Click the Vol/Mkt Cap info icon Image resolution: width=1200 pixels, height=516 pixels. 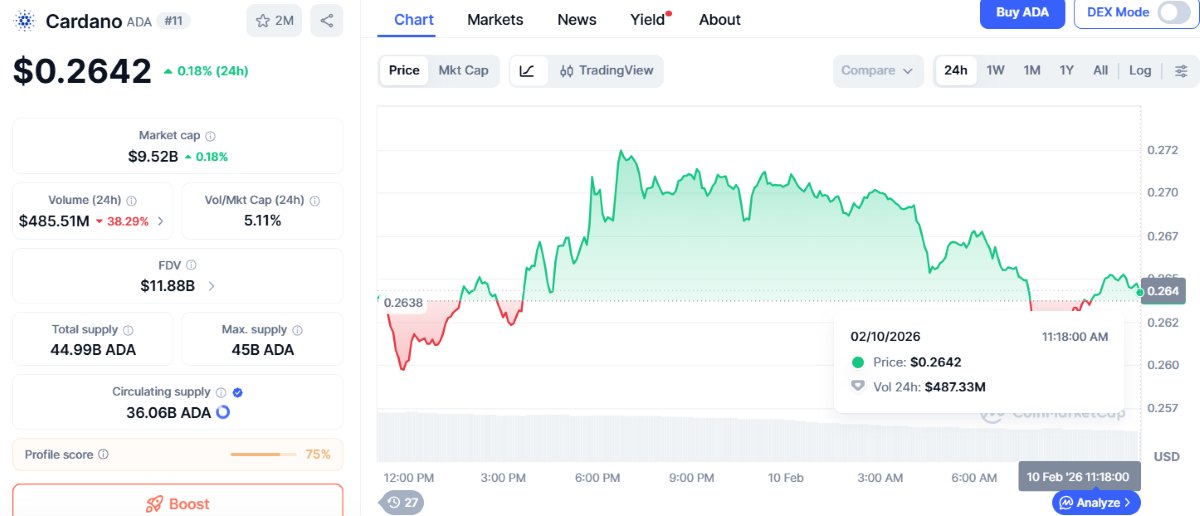[315, 201]
